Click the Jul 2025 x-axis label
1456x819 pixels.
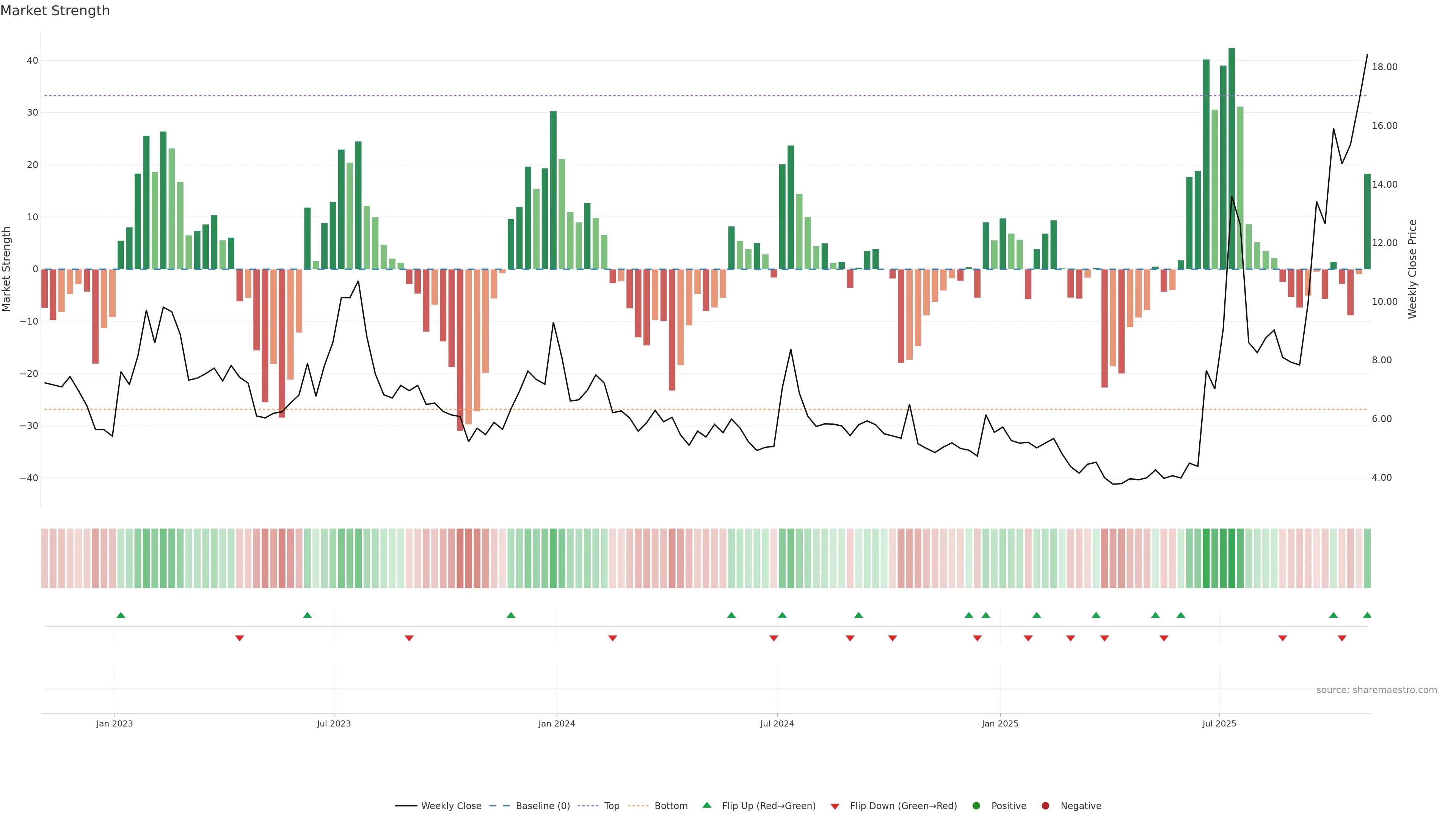1219,723
